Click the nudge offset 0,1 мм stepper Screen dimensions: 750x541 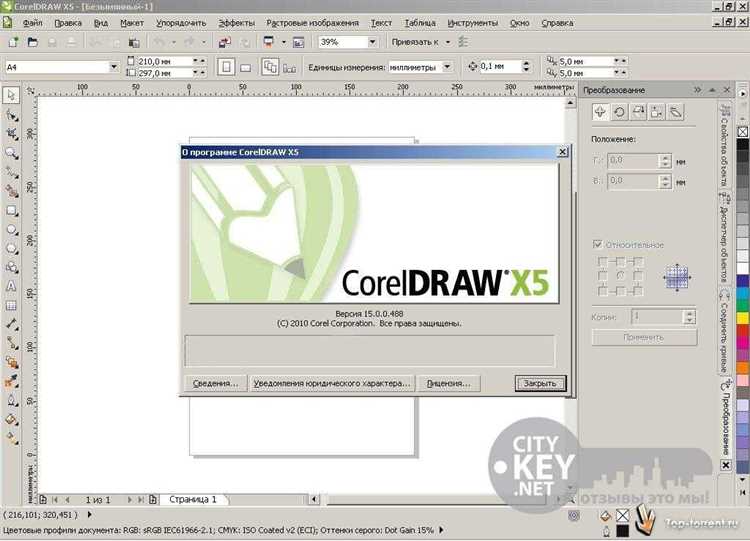(526, 66)
